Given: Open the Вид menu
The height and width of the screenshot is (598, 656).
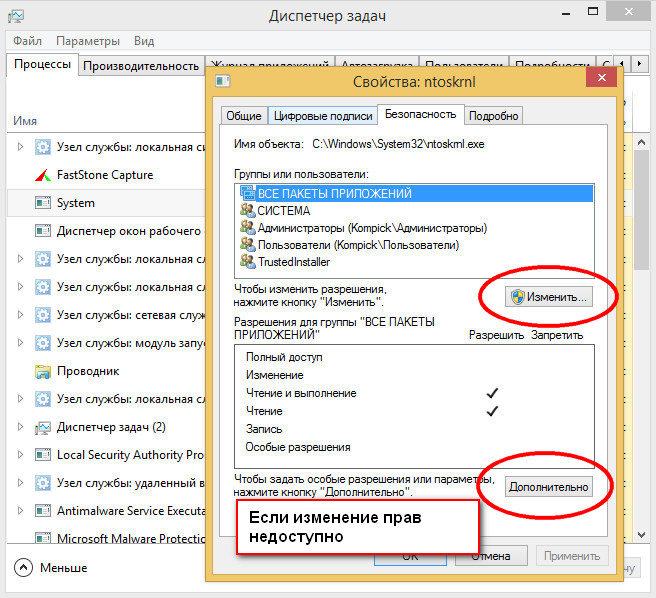Looking at the screenshot, I should pyautogui.click(x=144, y=41).
